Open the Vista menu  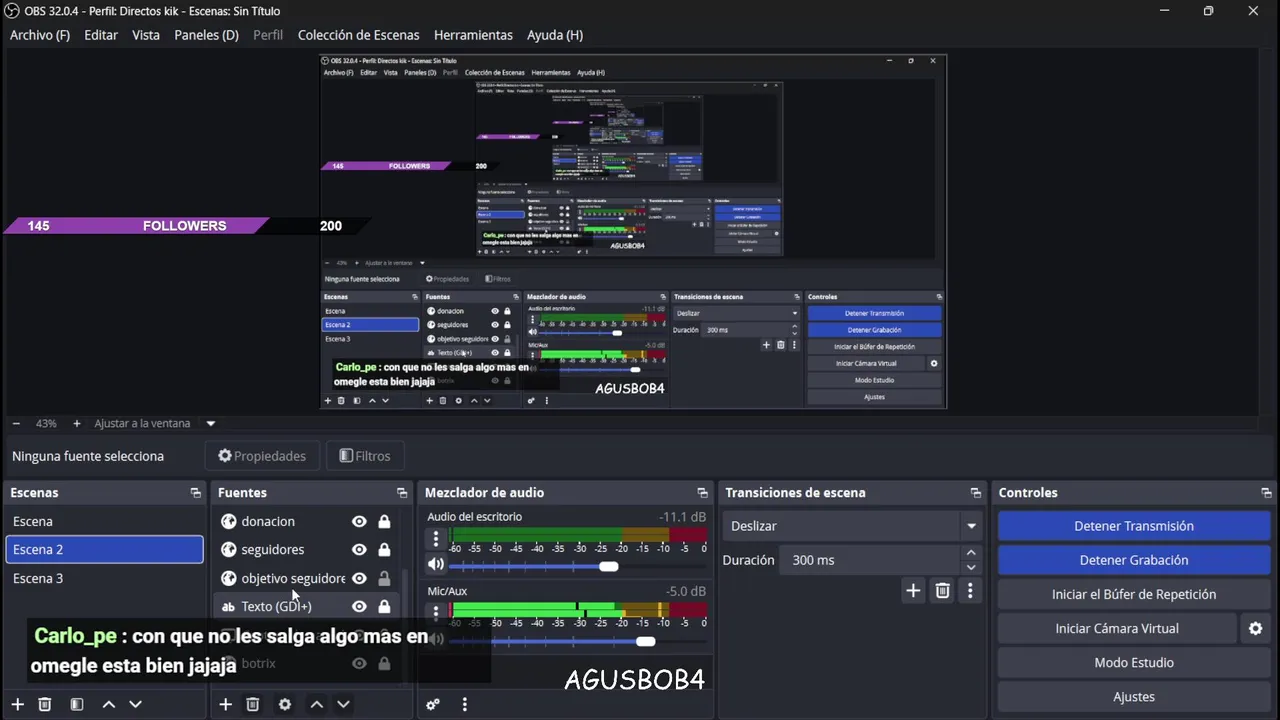(x=146, y=35)
